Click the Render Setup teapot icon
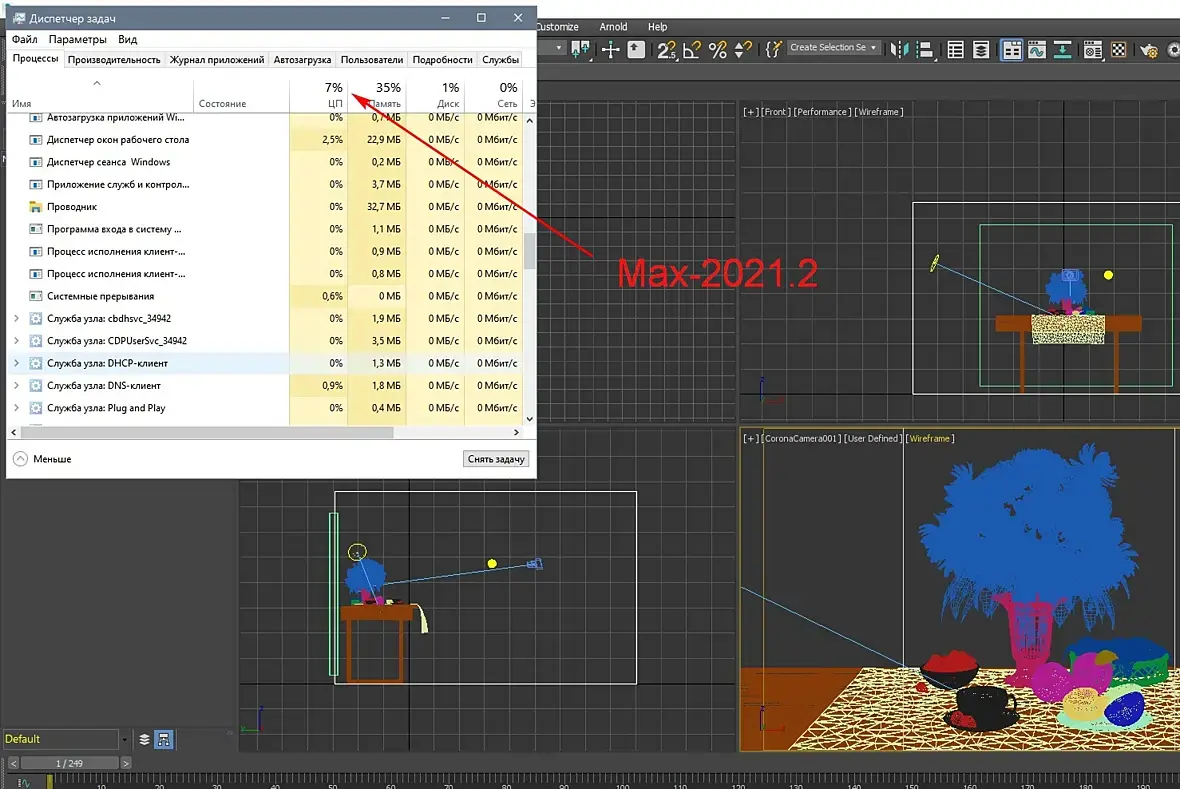The height and width of the screenshot is (789, 1180). [x=1147, y=49]
